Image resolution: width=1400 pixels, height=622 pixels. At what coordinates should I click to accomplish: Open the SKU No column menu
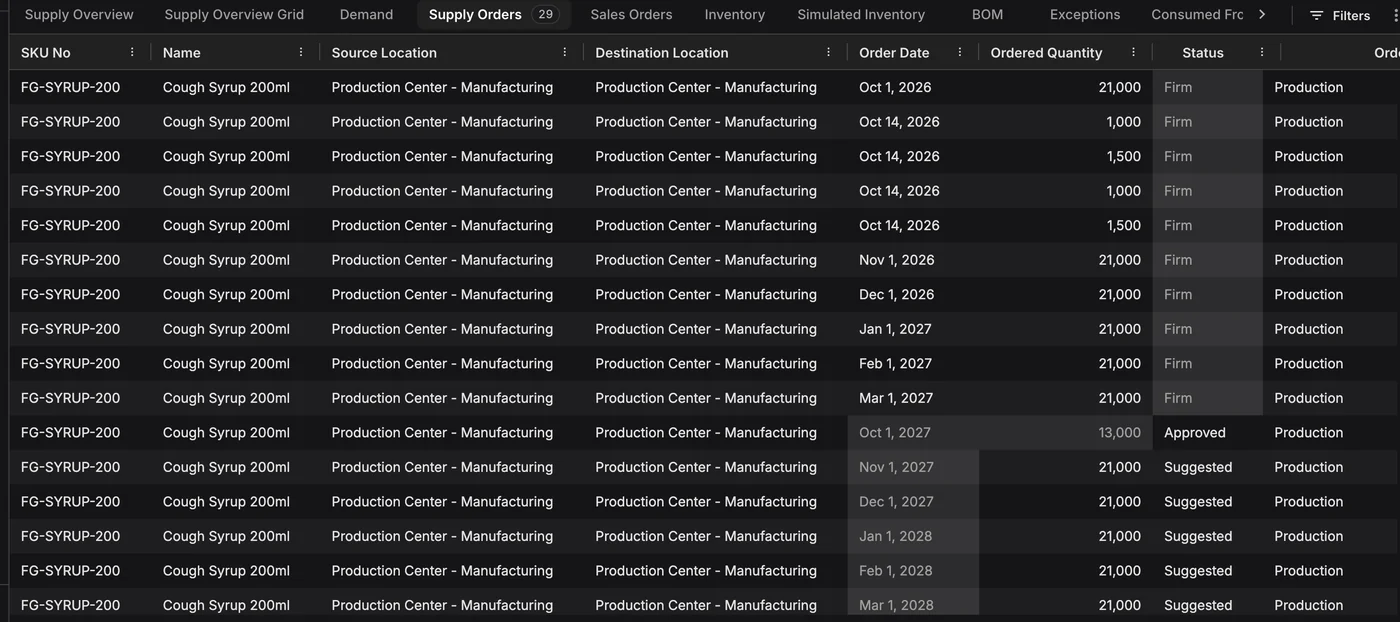(x=132, y=52)
